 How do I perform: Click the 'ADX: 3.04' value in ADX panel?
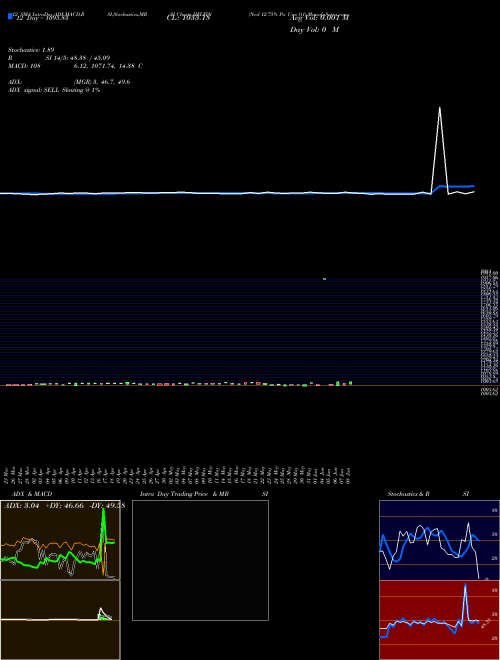pos(21,506)
